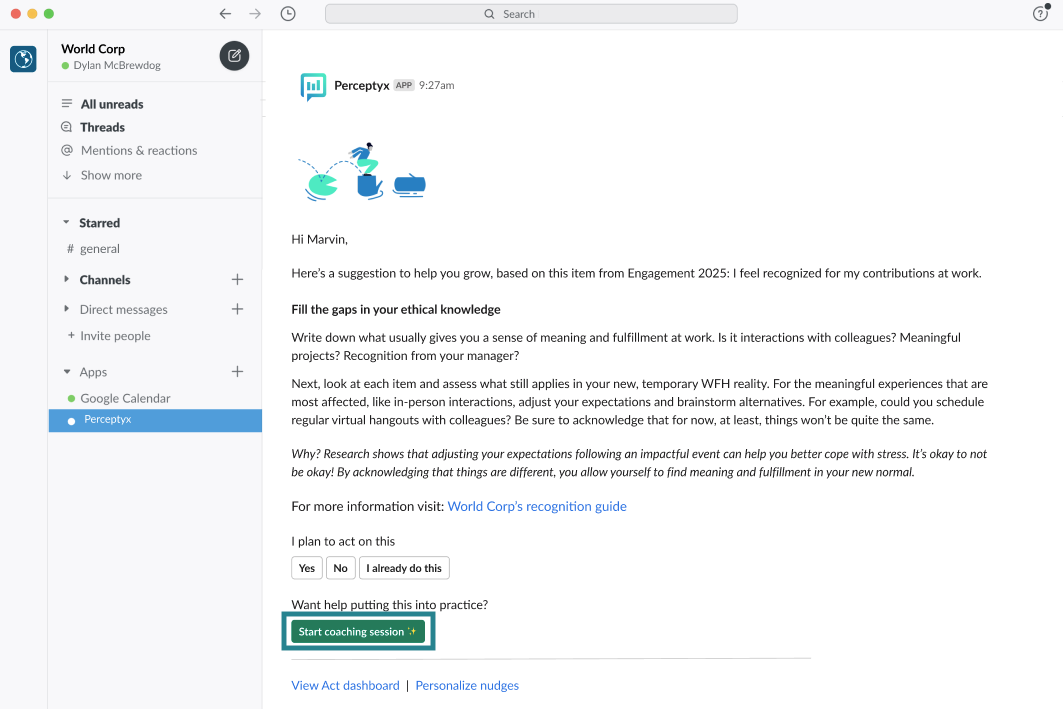Click the 9:27am message timestamp
1063x709 pixels.
[437, 85]
